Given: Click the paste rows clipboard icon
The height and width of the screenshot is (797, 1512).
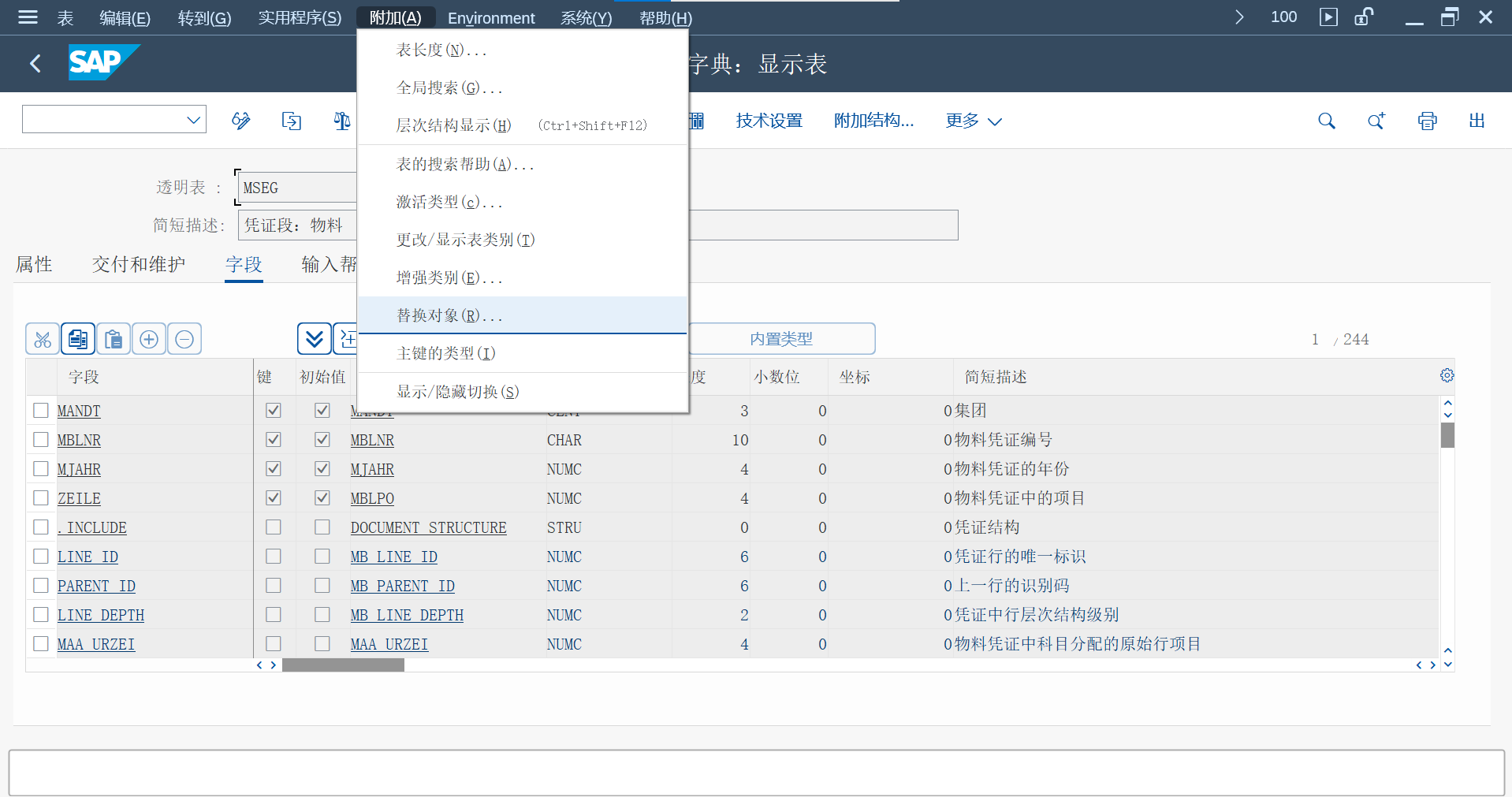Looking at the screenshot, I should click(x=113, y=338).
